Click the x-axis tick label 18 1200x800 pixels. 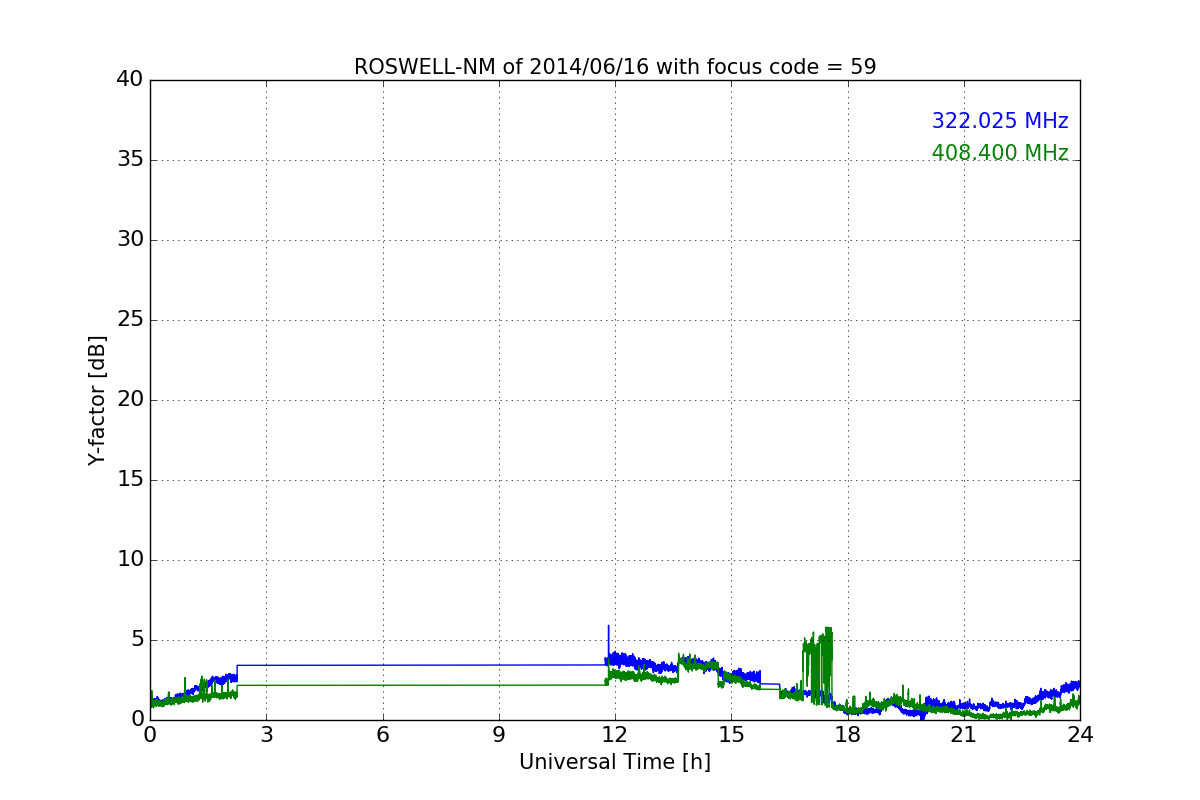(x=848, y=735)
